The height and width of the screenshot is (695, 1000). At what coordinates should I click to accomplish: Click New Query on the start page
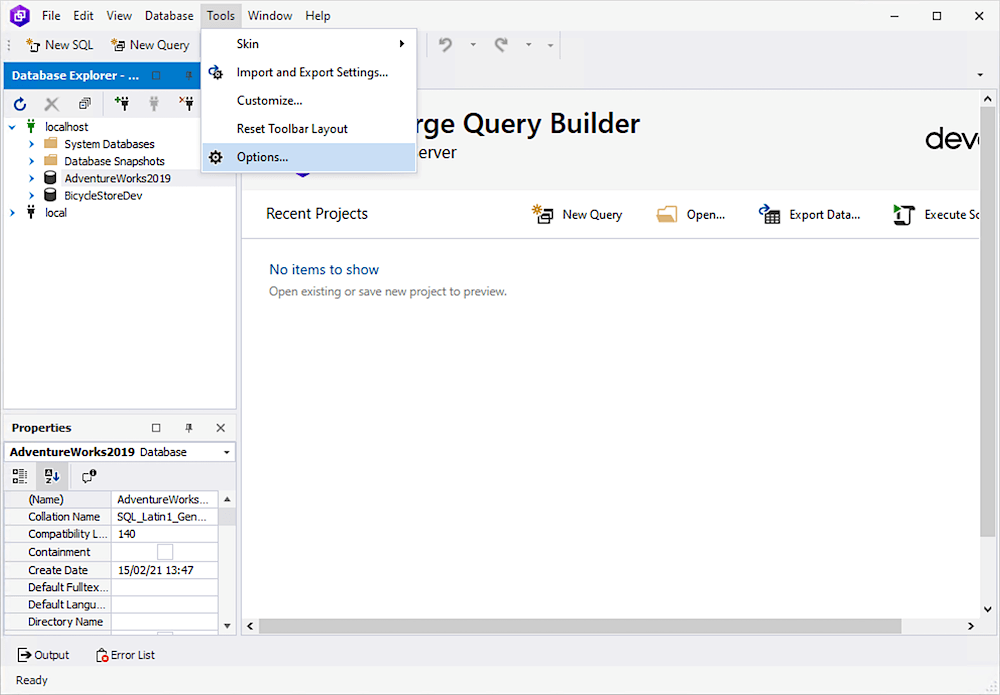[577, 215]
